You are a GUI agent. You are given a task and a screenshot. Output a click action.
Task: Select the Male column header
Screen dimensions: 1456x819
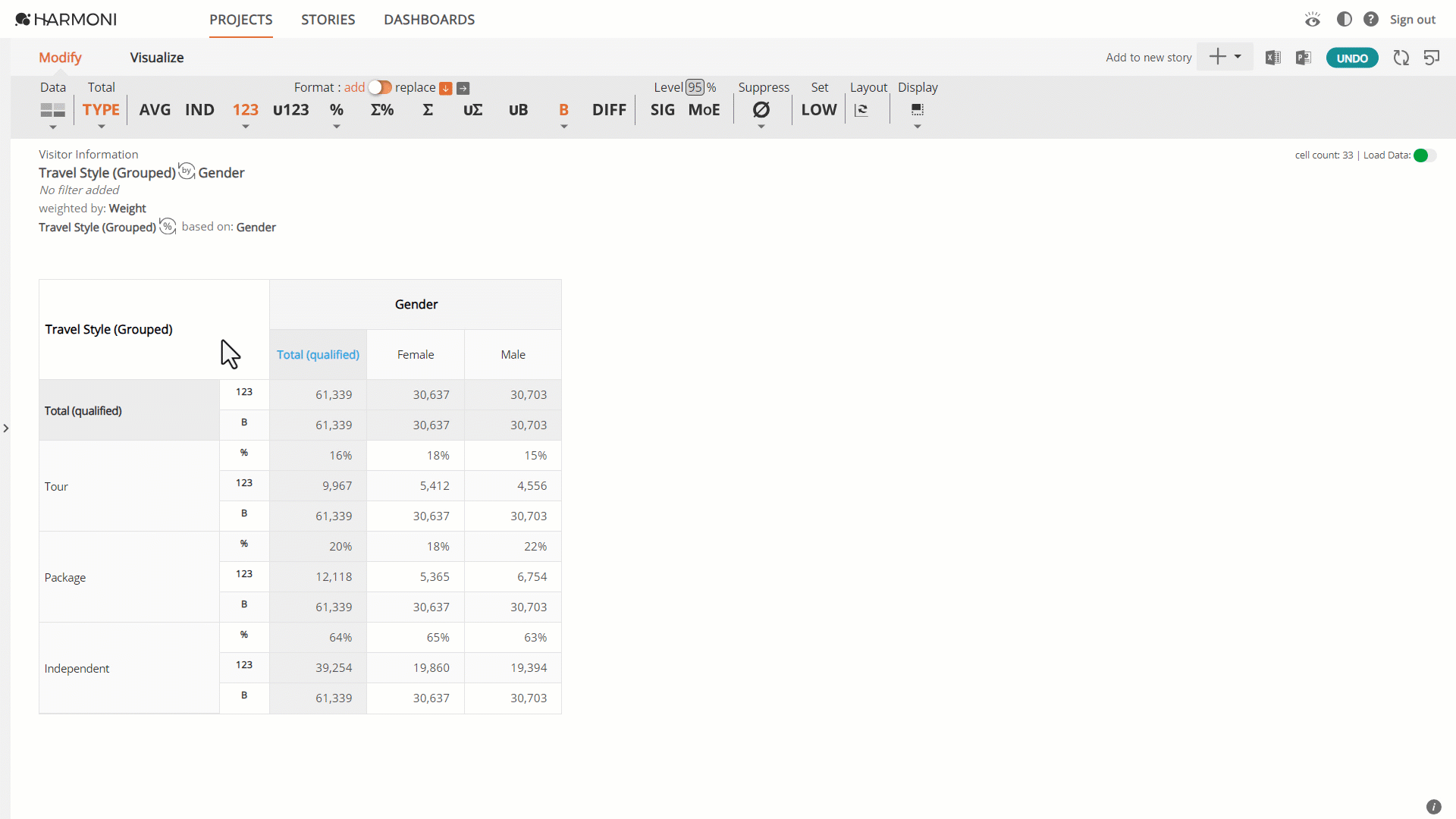513,355
